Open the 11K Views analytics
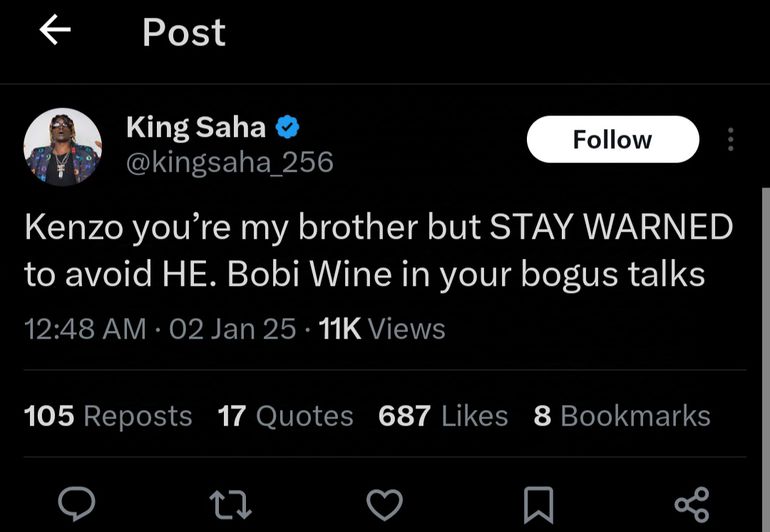This screenshot has height=532, width=770. [381, 329]
